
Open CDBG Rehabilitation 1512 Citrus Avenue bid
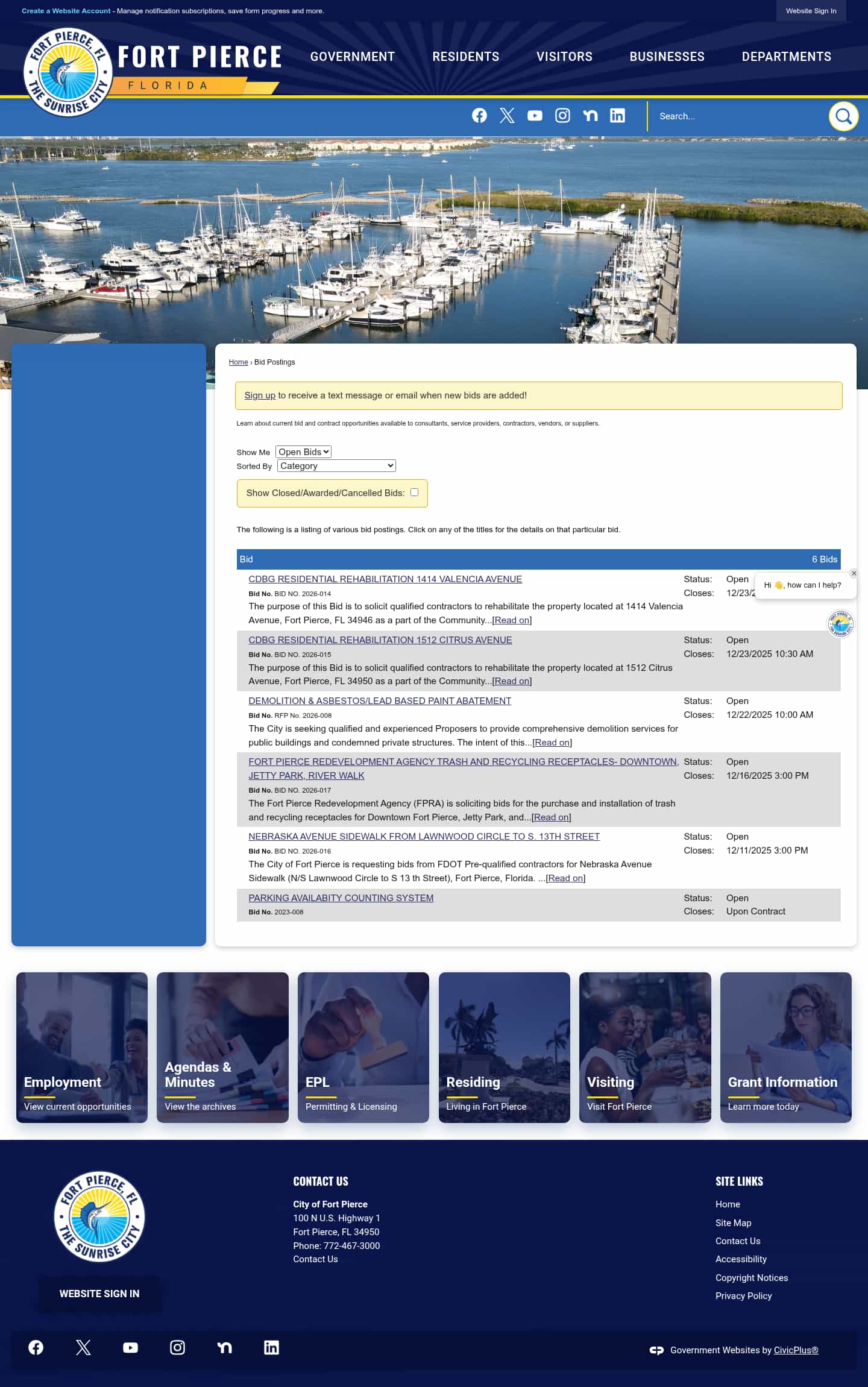(x=380, y=640)
